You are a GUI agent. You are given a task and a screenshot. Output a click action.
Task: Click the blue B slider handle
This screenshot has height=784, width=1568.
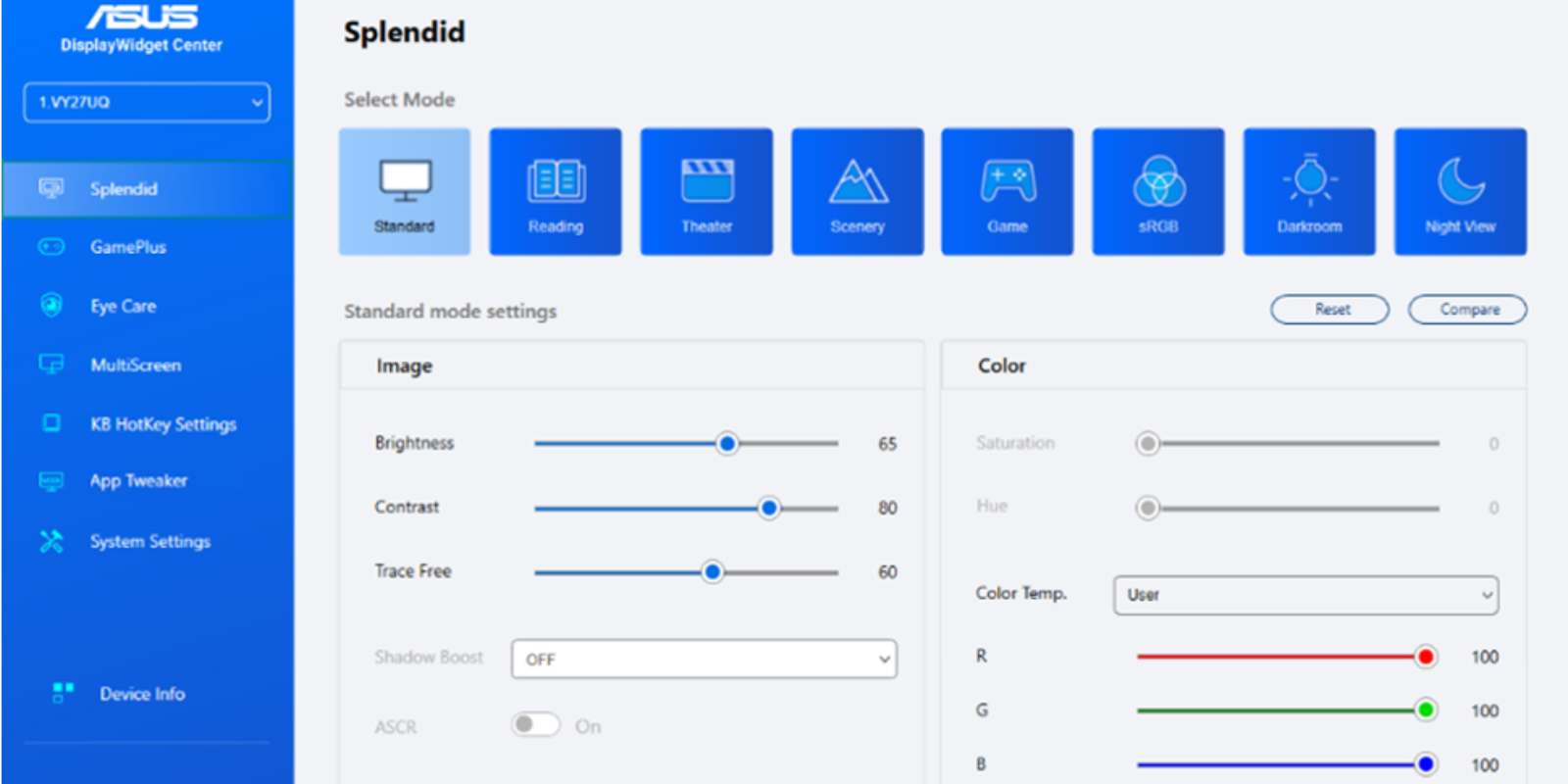tap(1426, 764)
